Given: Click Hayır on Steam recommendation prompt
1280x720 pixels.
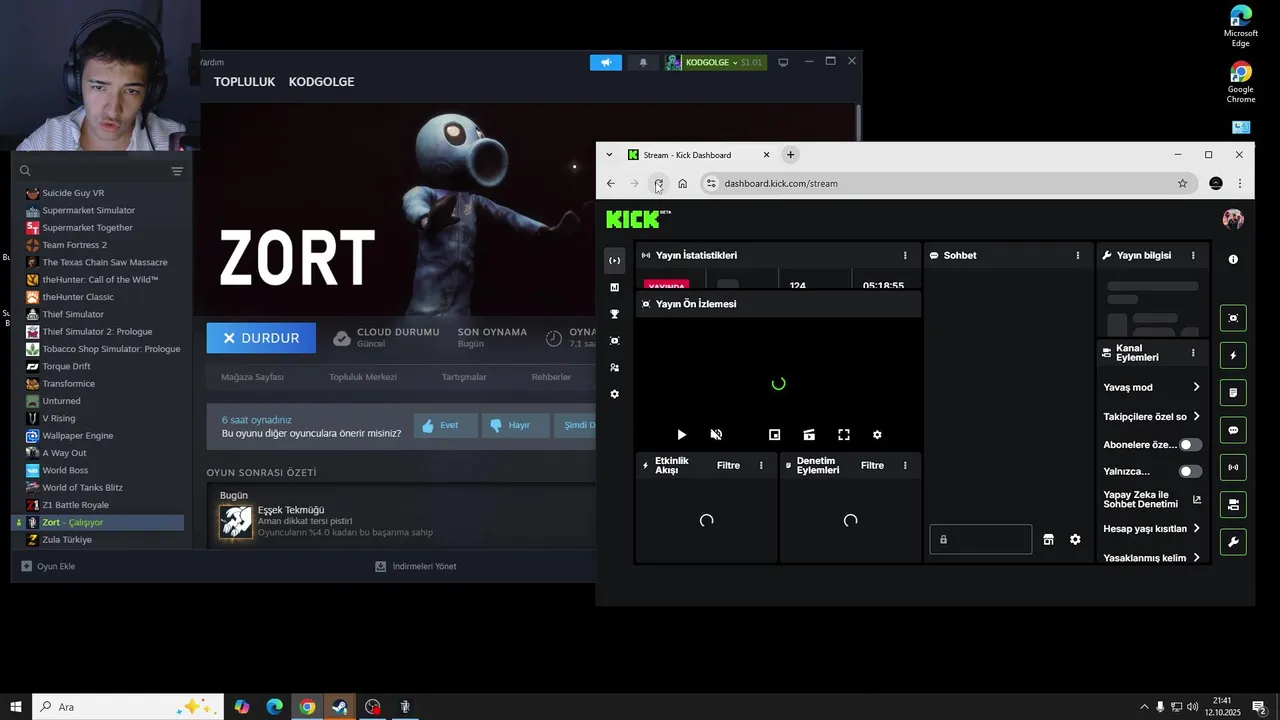Looking at the screenshot, I should [x=515, y=426].
